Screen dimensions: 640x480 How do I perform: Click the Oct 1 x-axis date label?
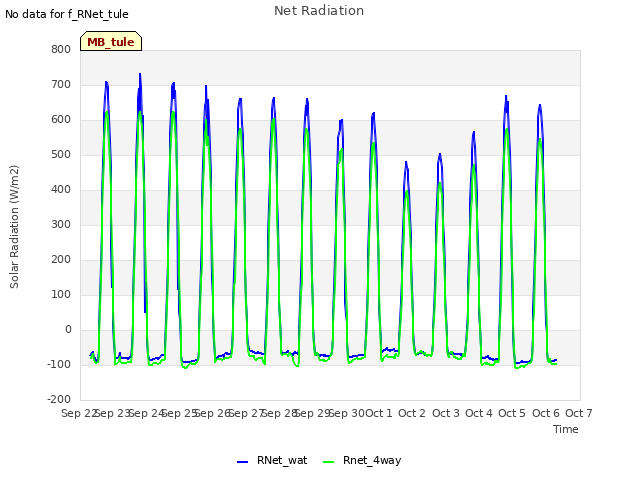coord(379,413)
